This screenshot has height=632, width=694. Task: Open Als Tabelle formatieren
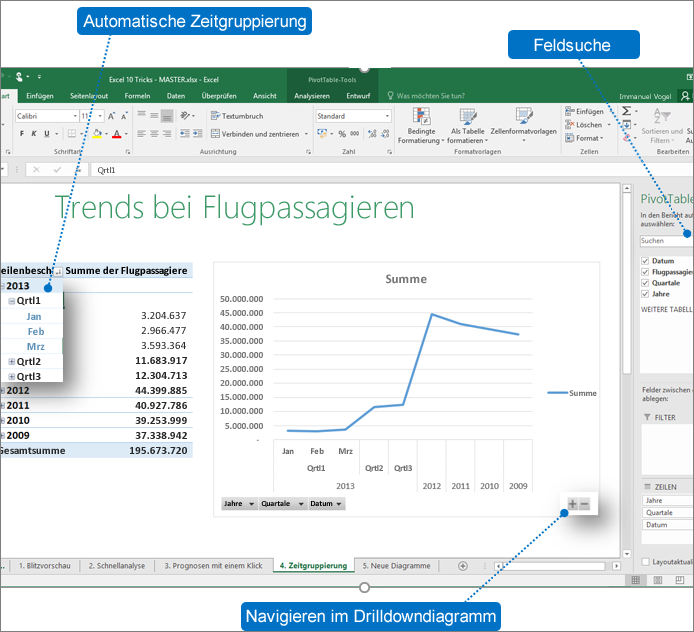467,126
